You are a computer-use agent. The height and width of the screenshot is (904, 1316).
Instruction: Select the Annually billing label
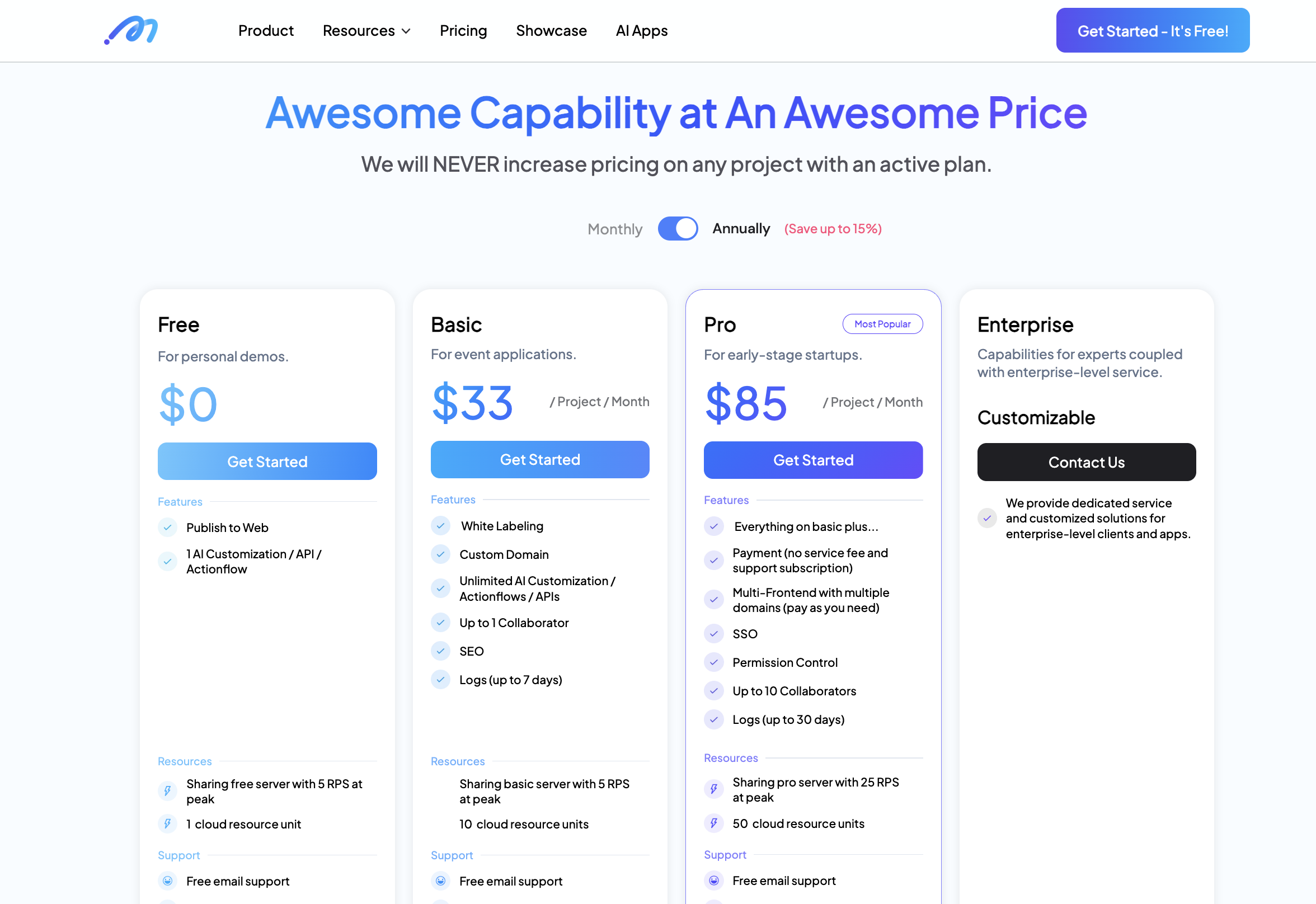740,228
